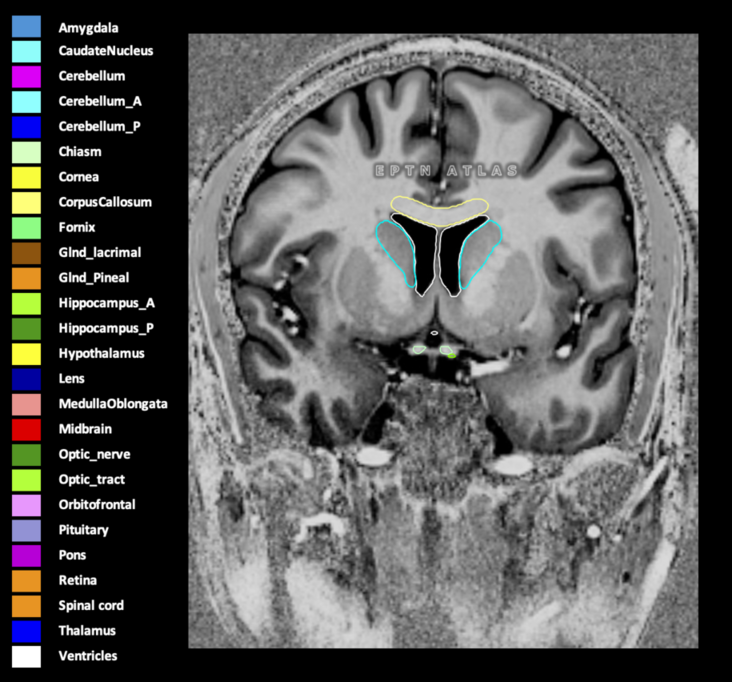Click the 'Pons' legend label
732x682 pixels.
click(72, 555)
